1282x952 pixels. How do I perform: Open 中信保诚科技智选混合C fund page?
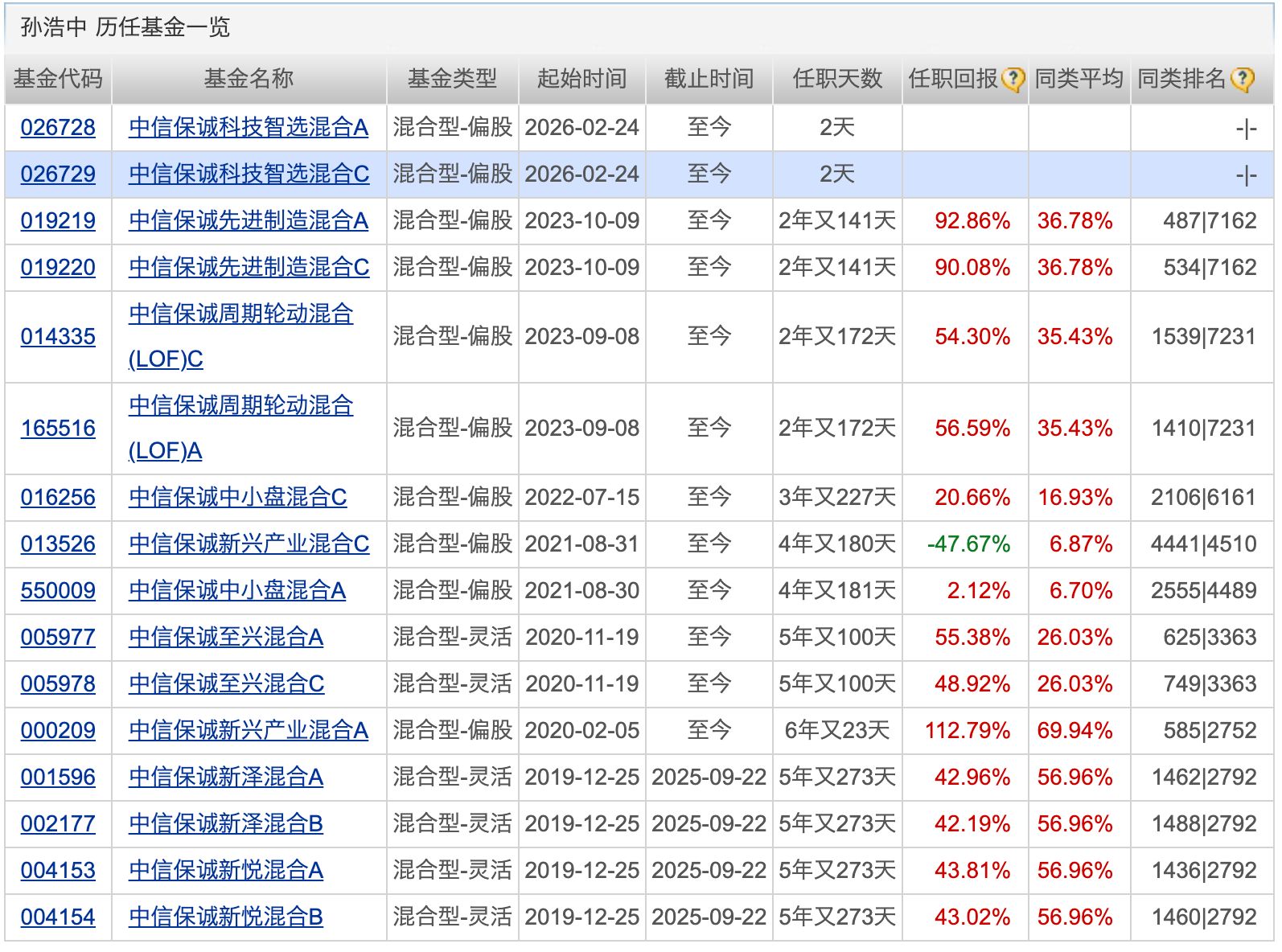point(249,174)
